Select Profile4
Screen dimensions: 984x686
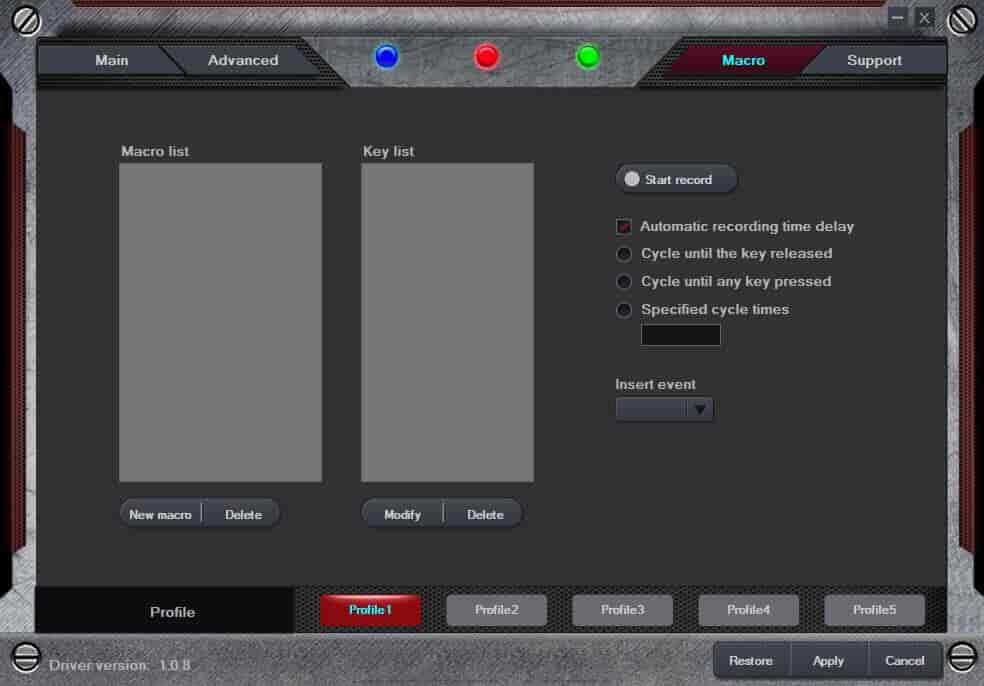pyautogui.click(x=748, y=610)
